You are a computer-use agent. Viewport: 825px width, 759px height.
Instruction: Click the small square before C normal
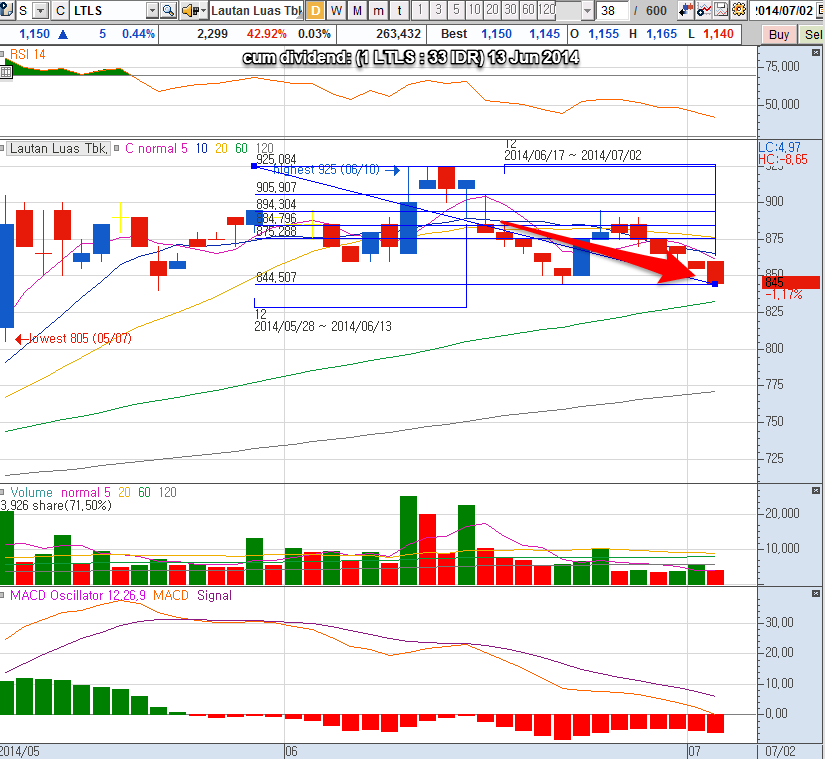pyautogui.click(x=117, y=148)
